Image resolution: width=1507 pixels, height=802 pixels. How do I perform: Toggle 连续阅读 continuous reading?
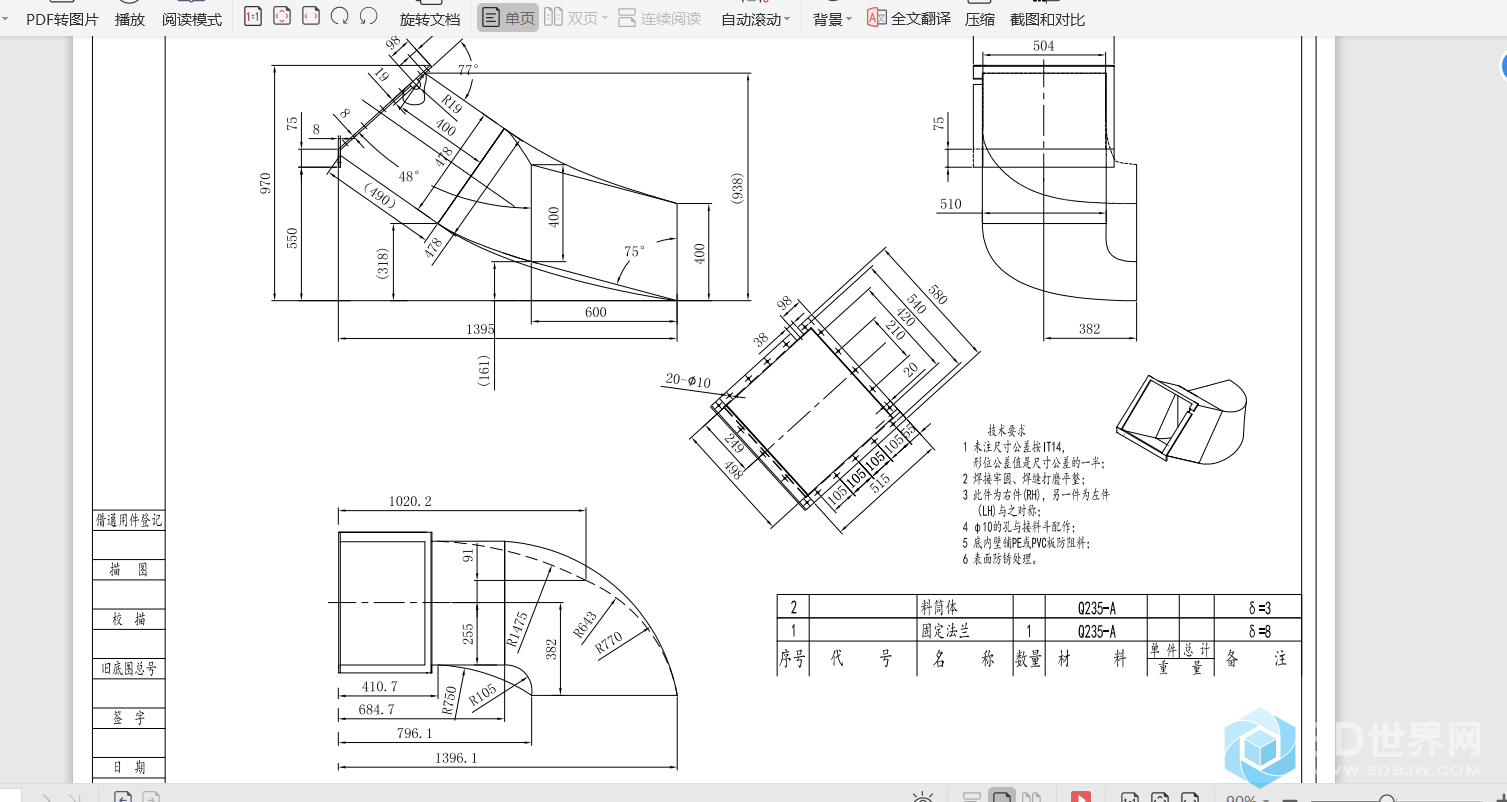(660, 18)
